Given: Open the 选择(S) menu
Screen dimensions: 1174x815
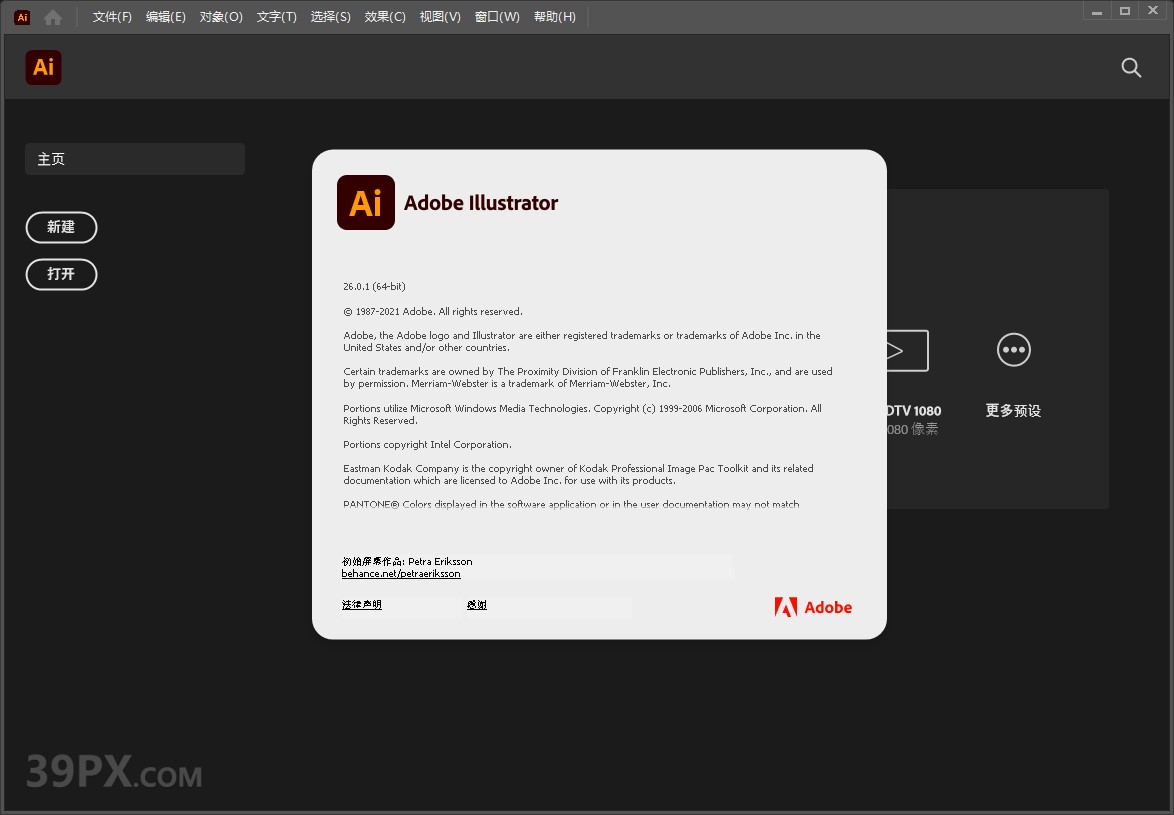Looking at the screenshot, I should (x=330, y=16).
